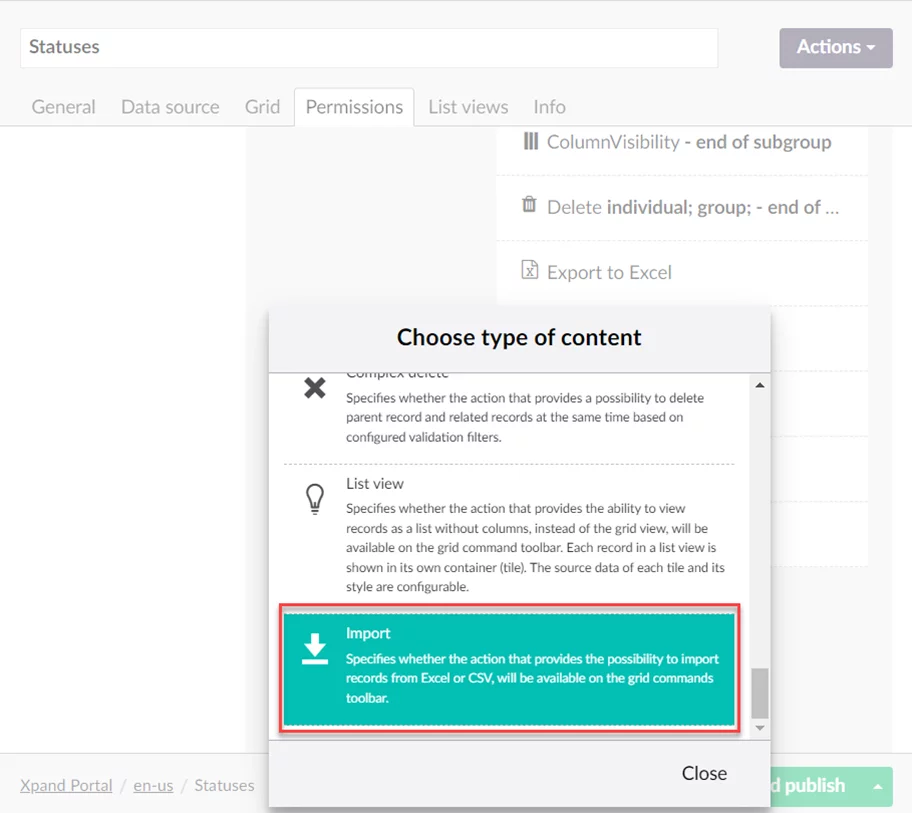Switch to the Grid tab
This screenshot has width=912, height=813.
coord(262,107)
